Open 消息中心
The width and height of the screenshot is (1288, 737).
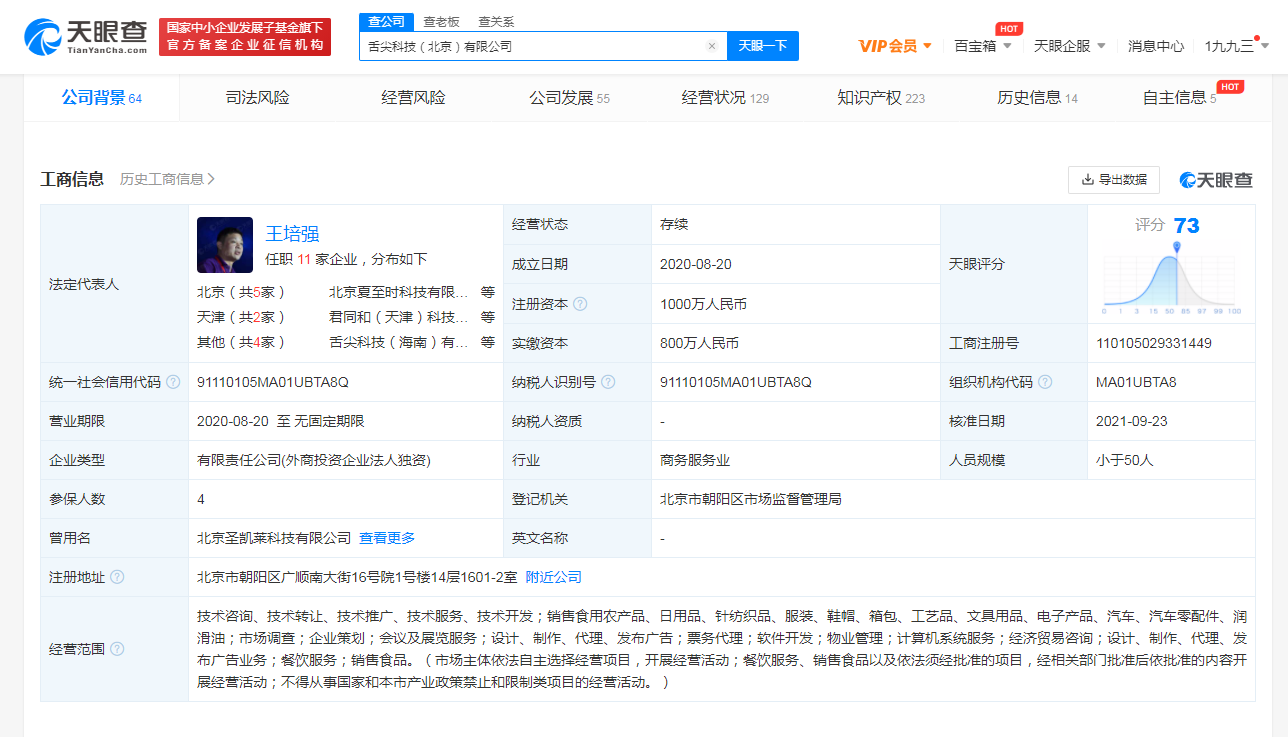click(1156, 46)
